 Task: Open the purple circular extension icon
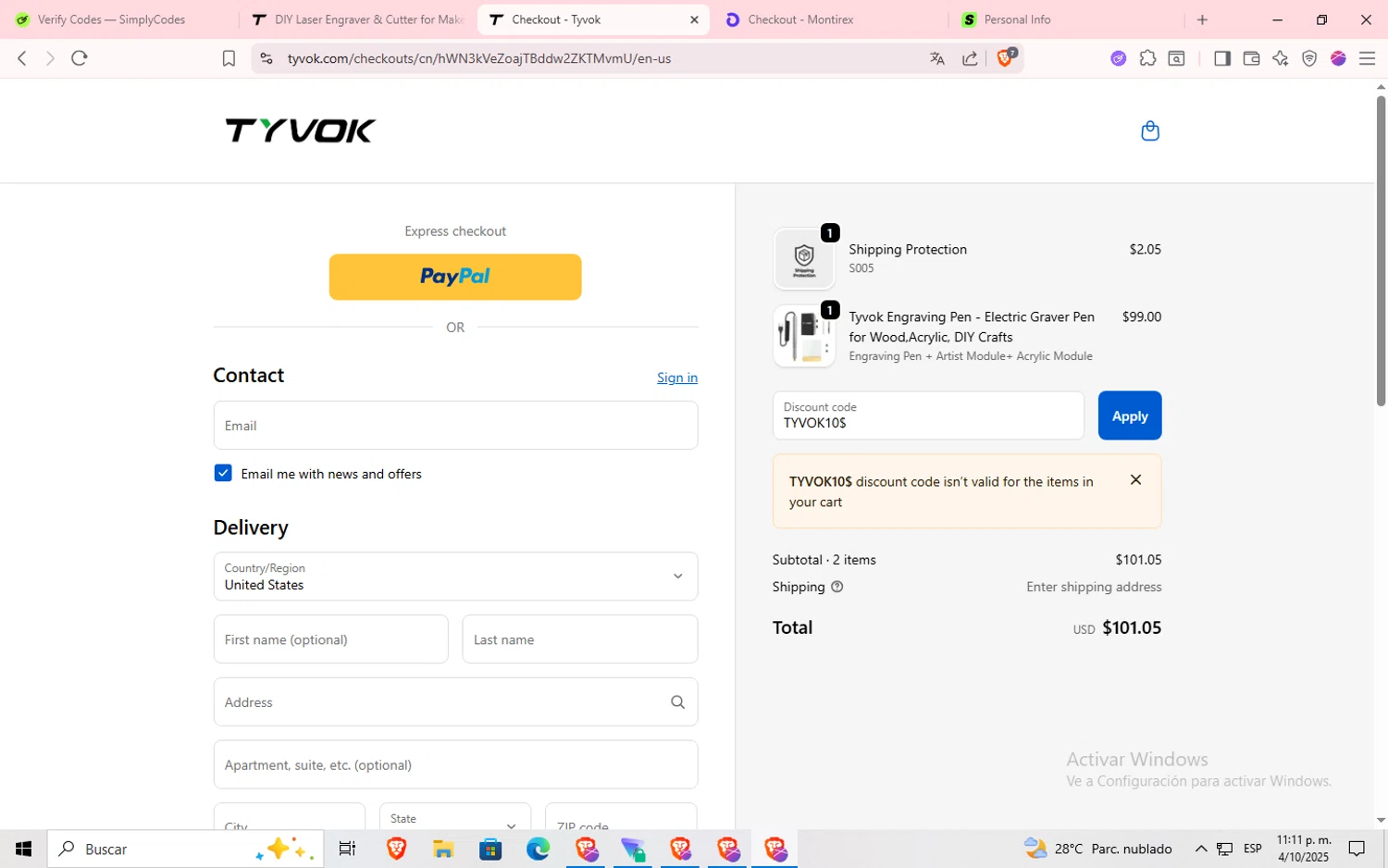(x=1119, y=58)
